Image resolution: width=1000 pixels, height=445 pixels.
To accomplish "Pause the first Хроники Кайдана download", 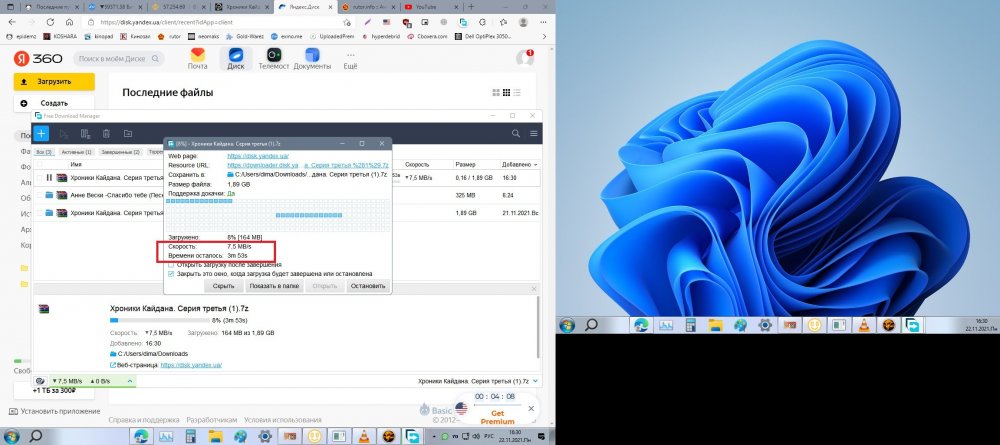I will coord(48,178).
